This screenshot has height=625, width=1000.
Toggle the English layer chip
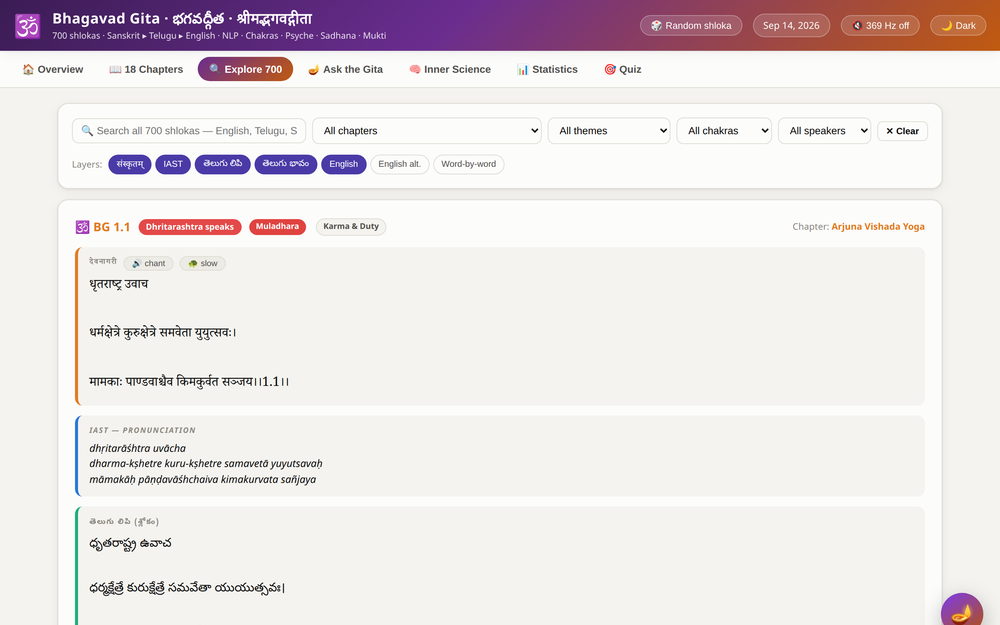coord(344,164)
